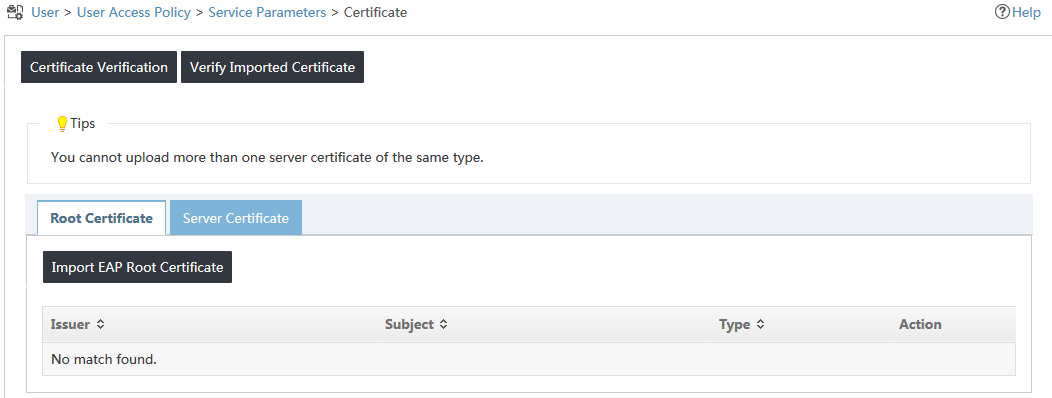Click the user breadcrumb icon
This screenshot has height=398, width=1052.
(x=15, y=12)
